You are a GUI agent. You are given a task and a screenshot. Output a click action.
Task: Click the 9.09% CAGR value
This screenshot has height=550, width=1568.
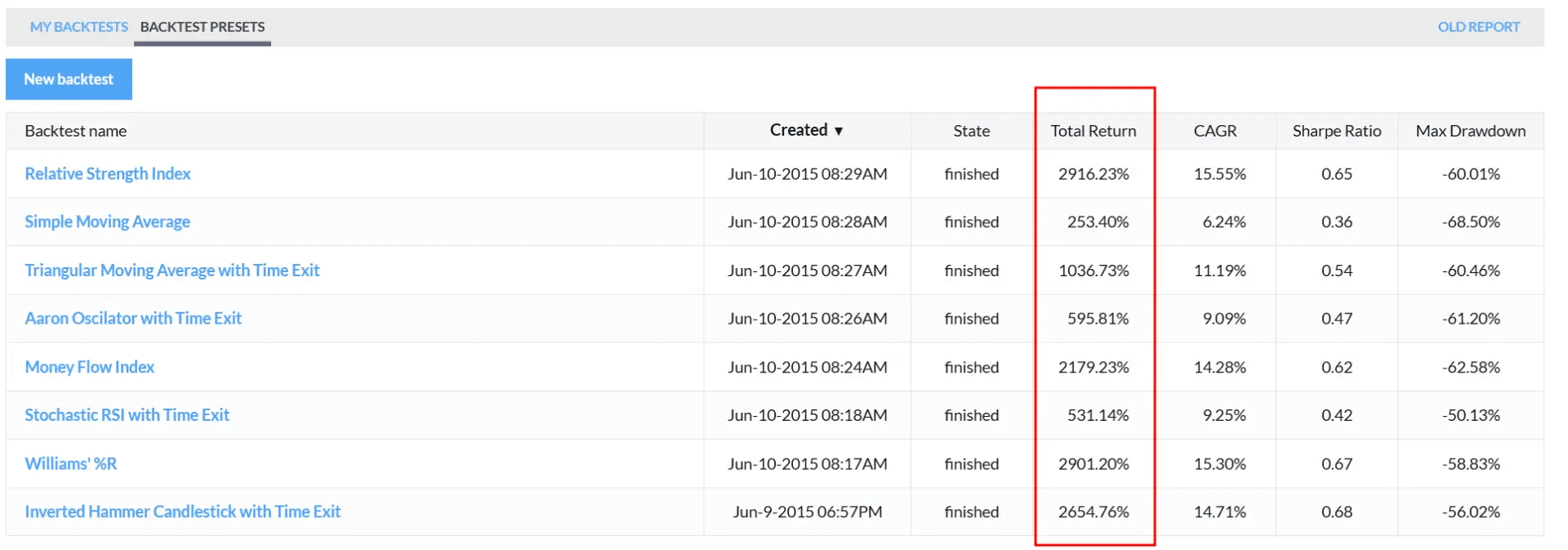1224,319
